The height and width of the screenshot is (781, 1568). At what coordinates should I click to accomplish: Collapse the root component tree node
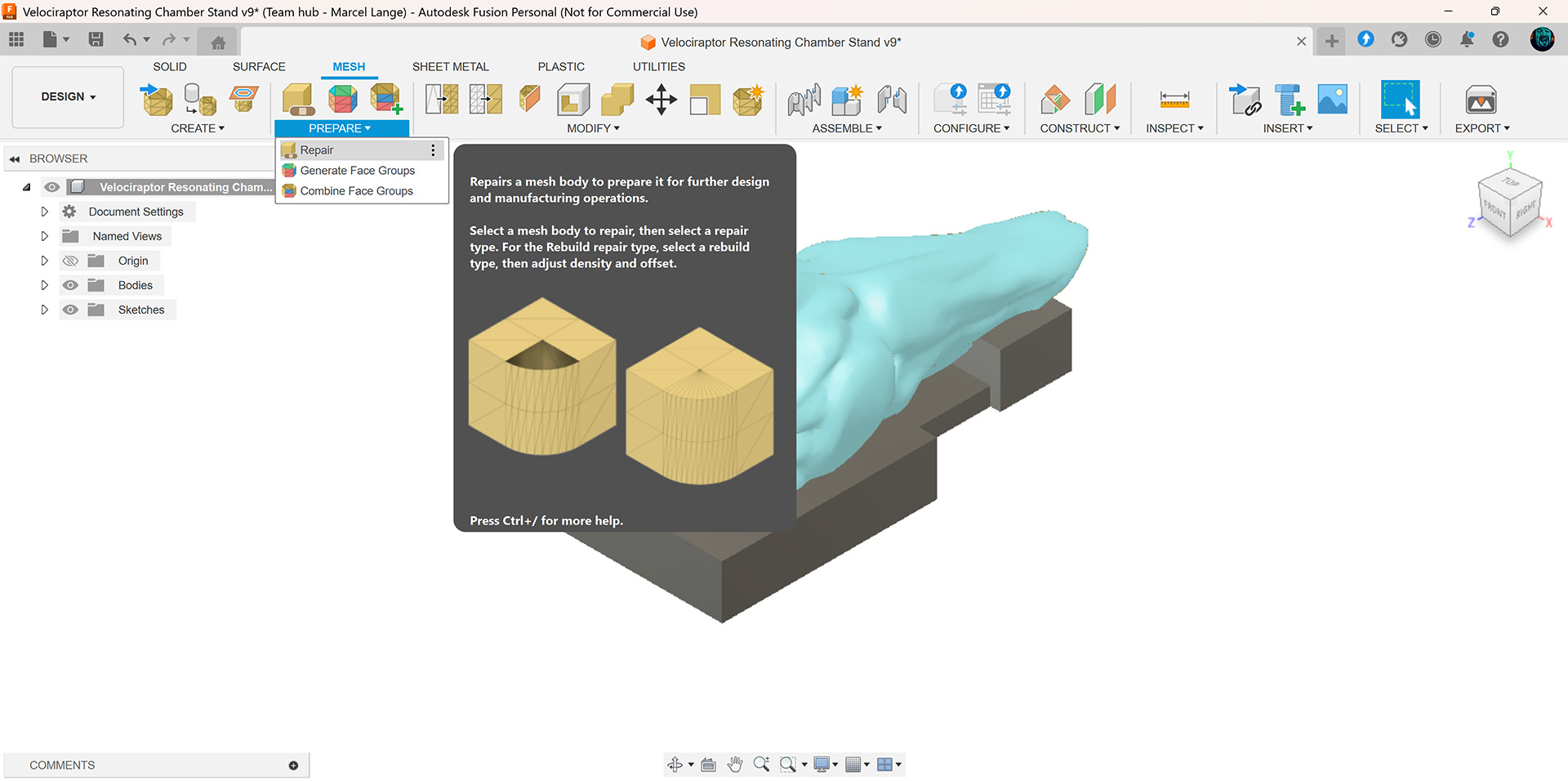point(26,187)
